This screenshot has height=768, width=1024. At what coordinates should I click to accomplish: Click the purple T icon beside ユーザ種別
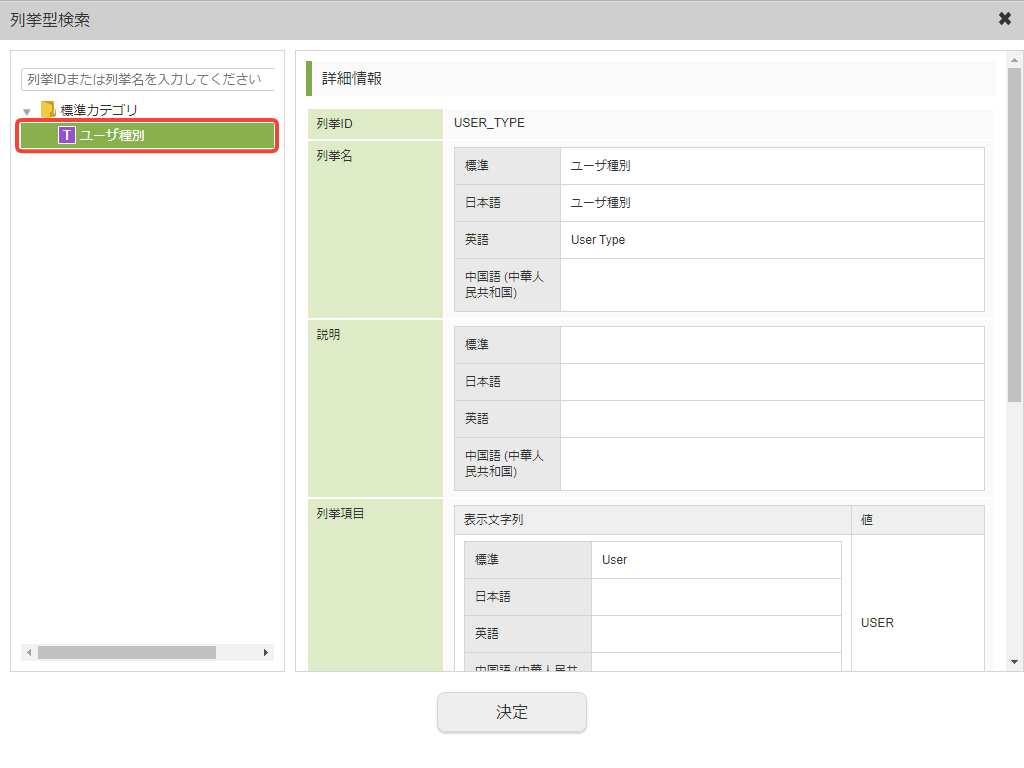[67, 135]
